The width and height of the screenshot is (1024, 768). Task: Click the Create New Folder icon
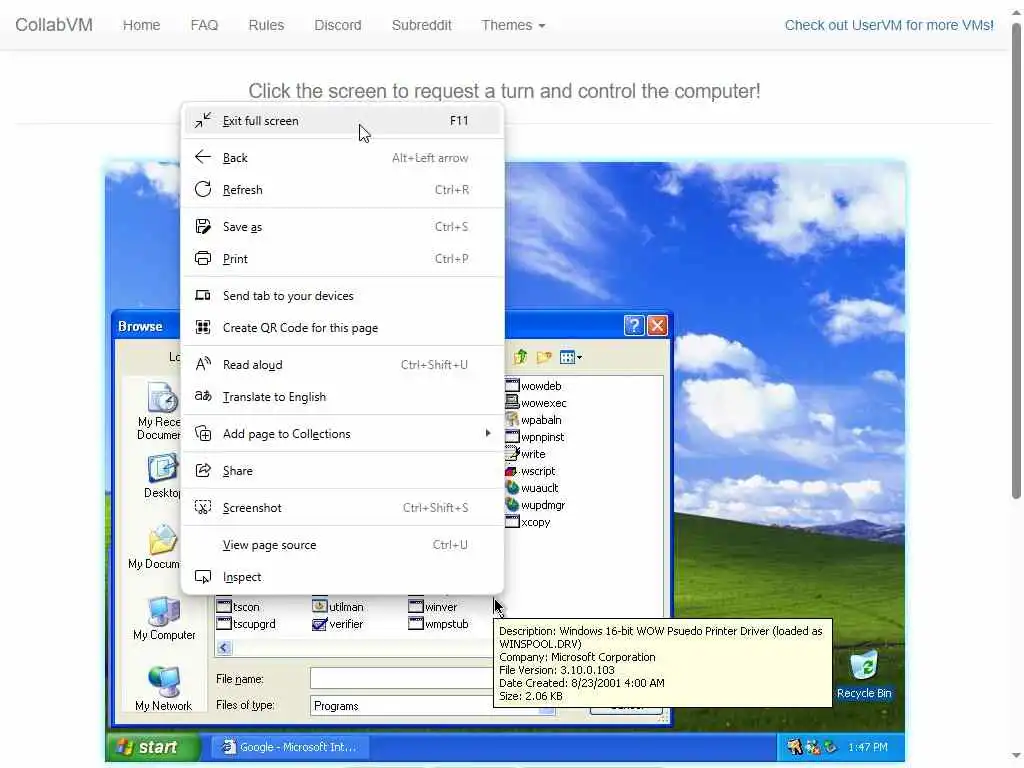(544, 357)
